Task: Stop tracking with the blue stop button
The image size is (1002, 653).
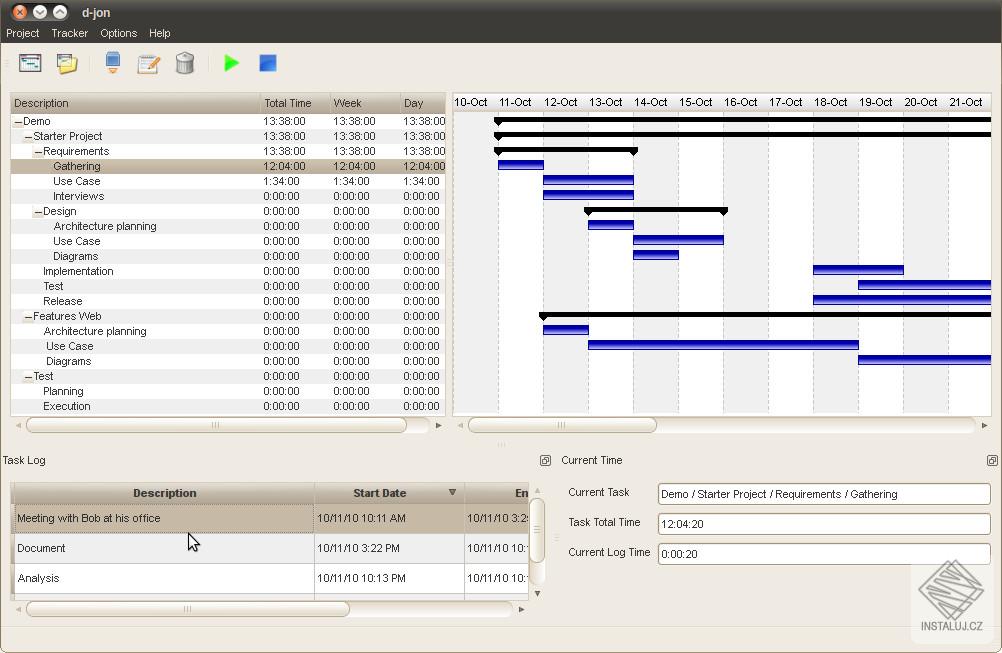Action: pyautogui.click(x=268, y=63)
